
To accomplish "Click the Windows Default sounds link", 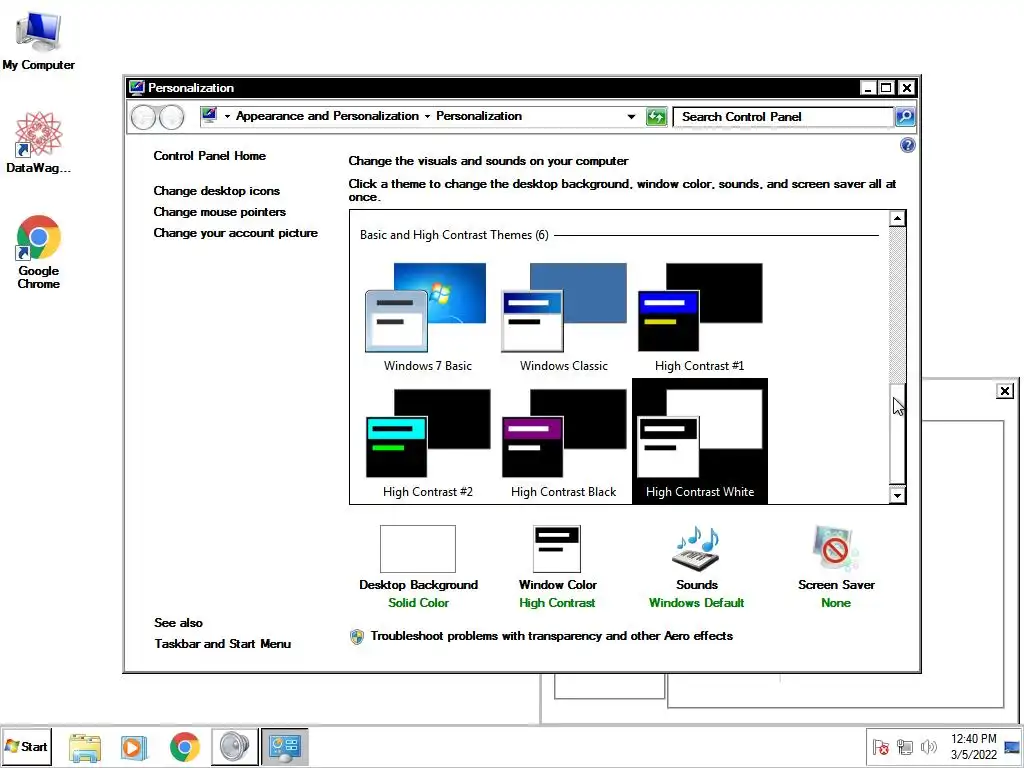I will tap(697, 603).
